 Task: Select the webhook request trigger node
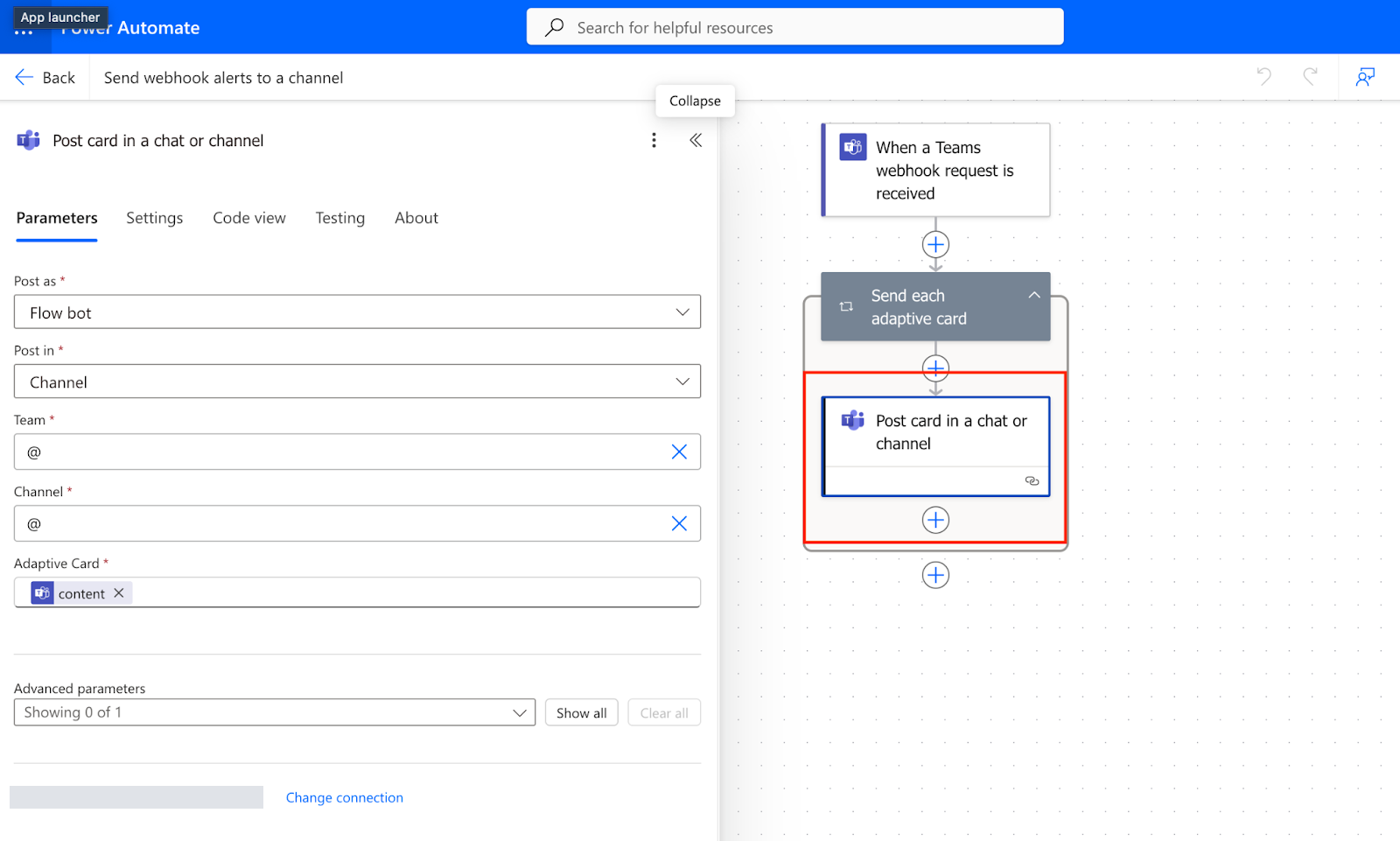[935, 170]
